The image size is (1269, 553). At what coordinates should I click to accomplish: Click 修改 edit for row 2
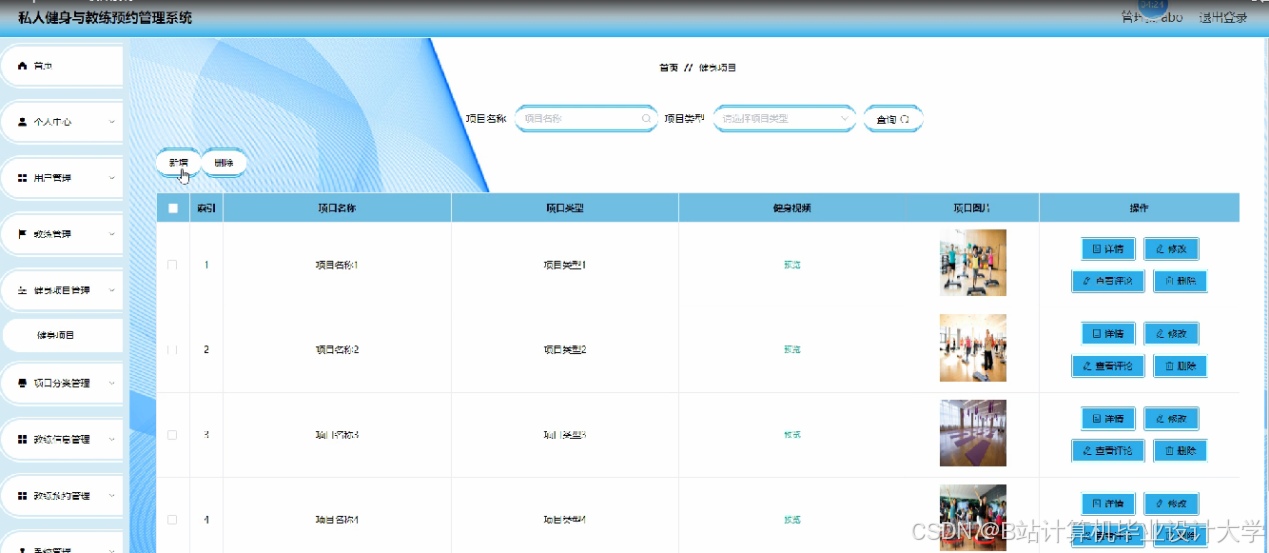pos(1171,333)
